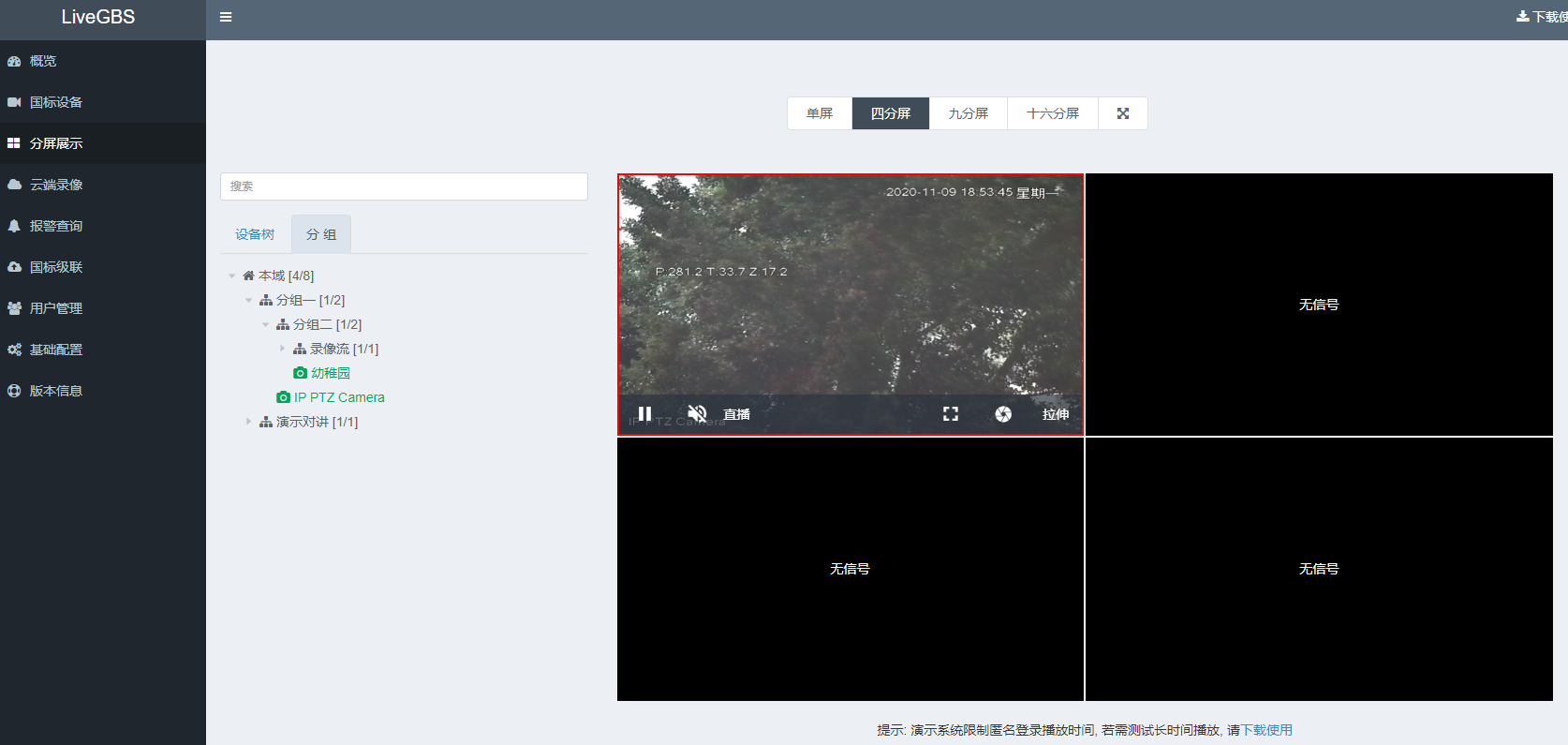Collapse the 本域 [4/8] node arrow
Viewport: 1568px width, 745px height.
coord(231,276)
